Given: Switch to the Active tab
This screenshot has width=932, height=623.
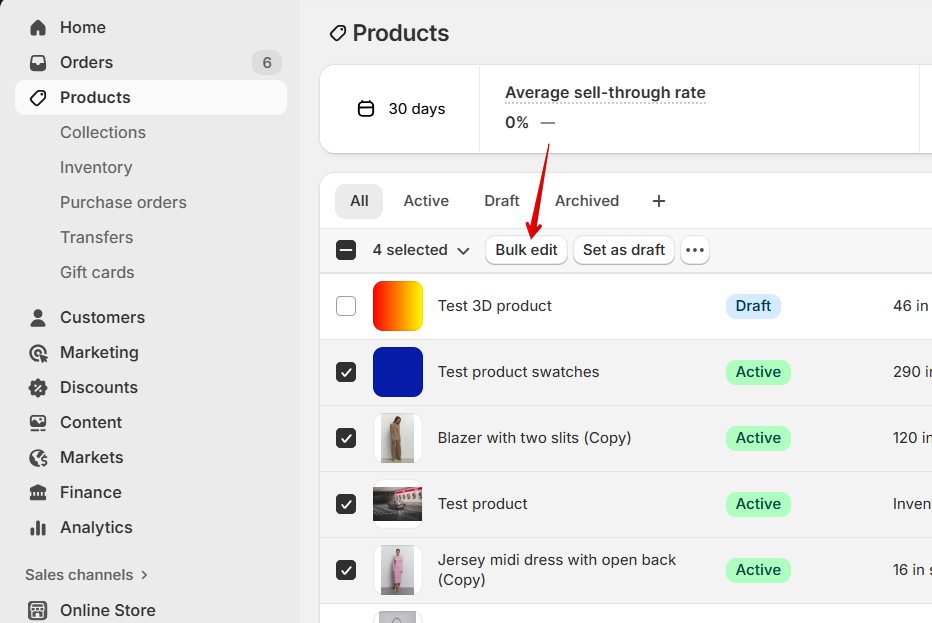Looking at the screenshot, I should pyautogui.click(x=426, y=201).
